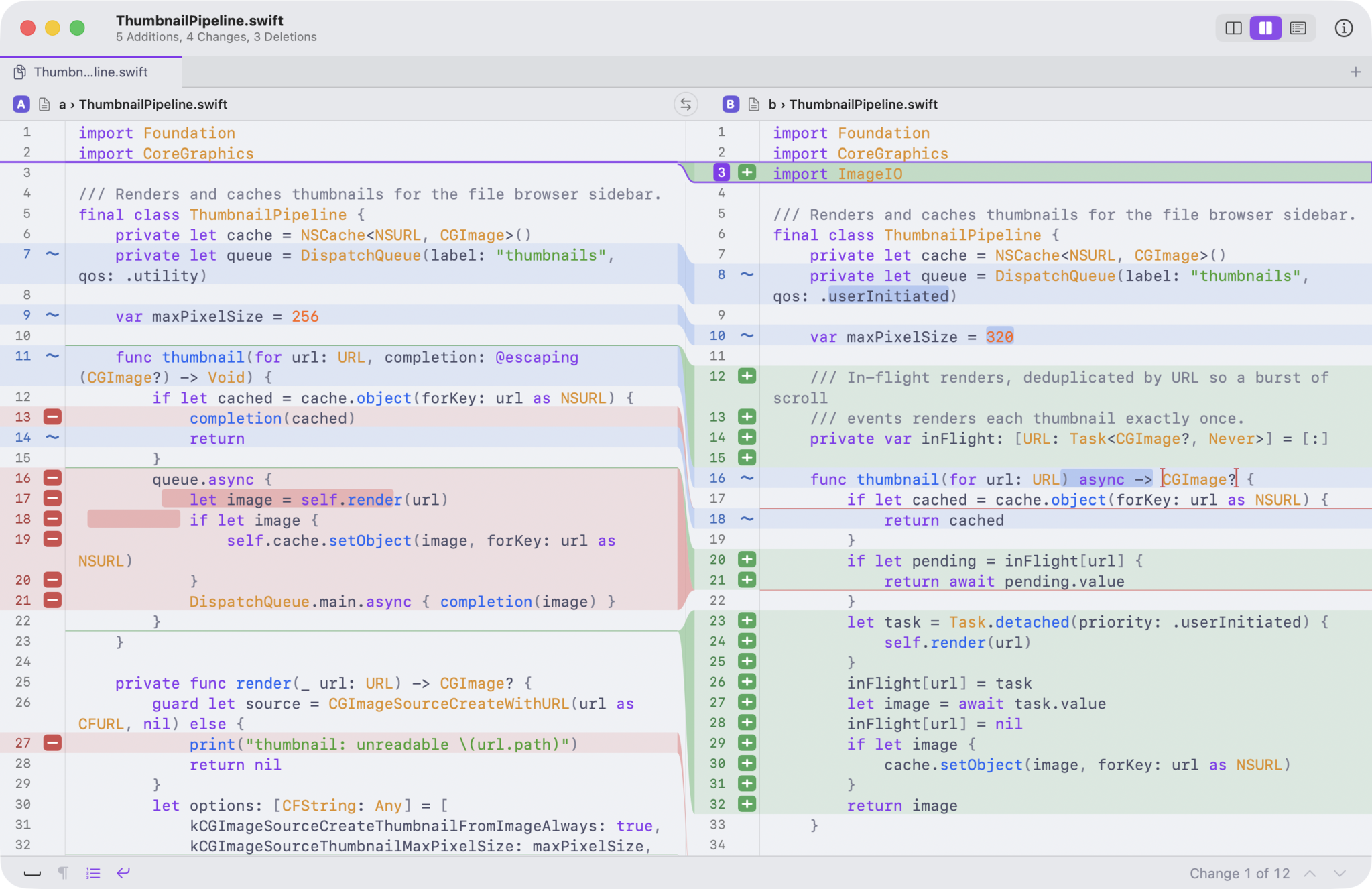Click Change 1 of 12 indicator
This screenshot has height=889, width=1372.
click(x=1239, y=874)
